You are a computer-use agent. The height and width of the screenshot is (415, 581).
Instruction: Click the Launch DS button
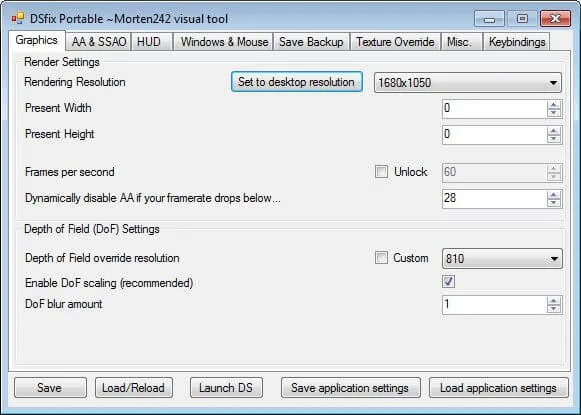(226, 388)
